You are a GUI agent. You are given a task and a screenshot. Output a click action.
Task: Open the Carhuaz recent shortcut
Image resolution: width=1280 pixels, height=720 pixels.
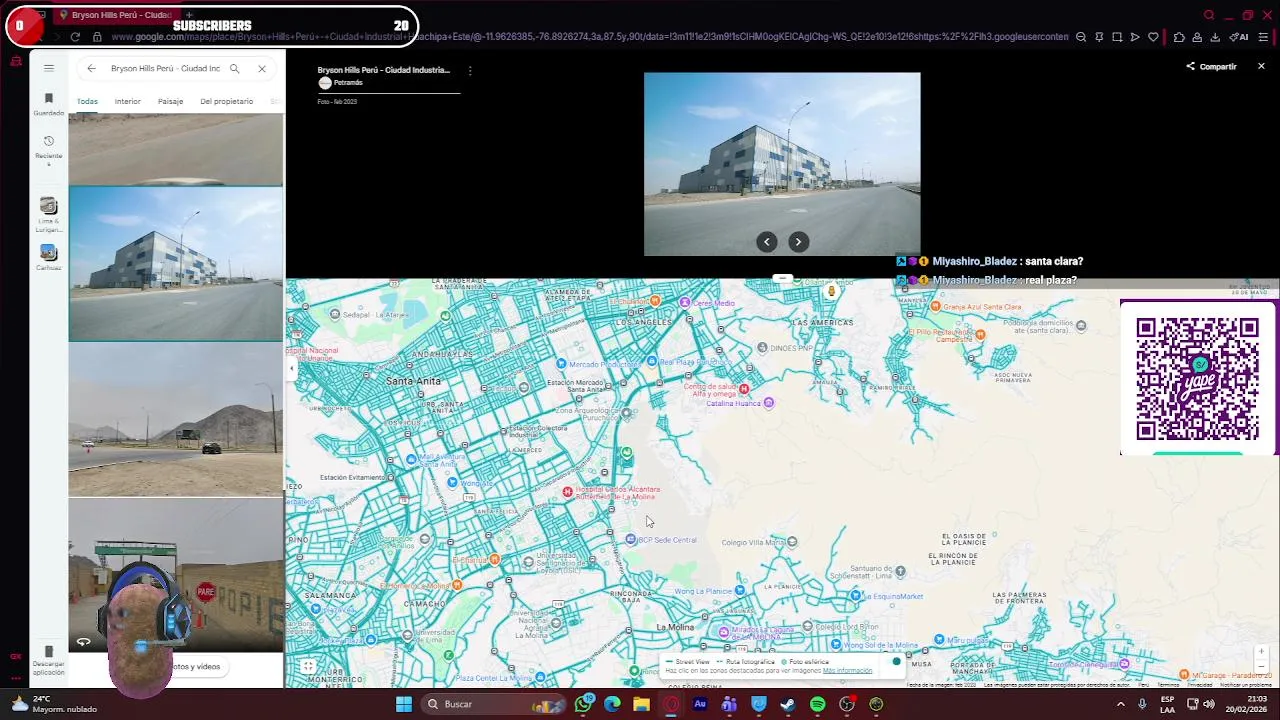pyautogui.click(x=48, y=258)
